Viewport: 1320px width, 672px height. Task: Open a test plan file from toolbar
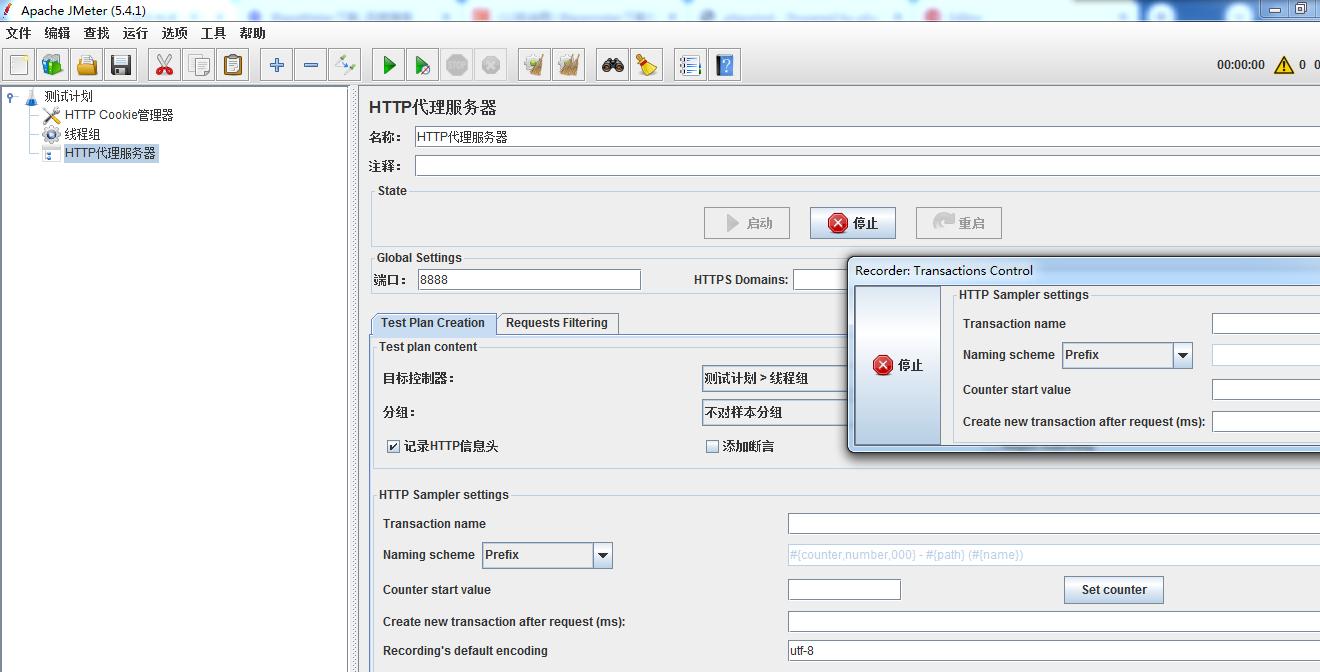pyautogui.click(x=87, y=65)
